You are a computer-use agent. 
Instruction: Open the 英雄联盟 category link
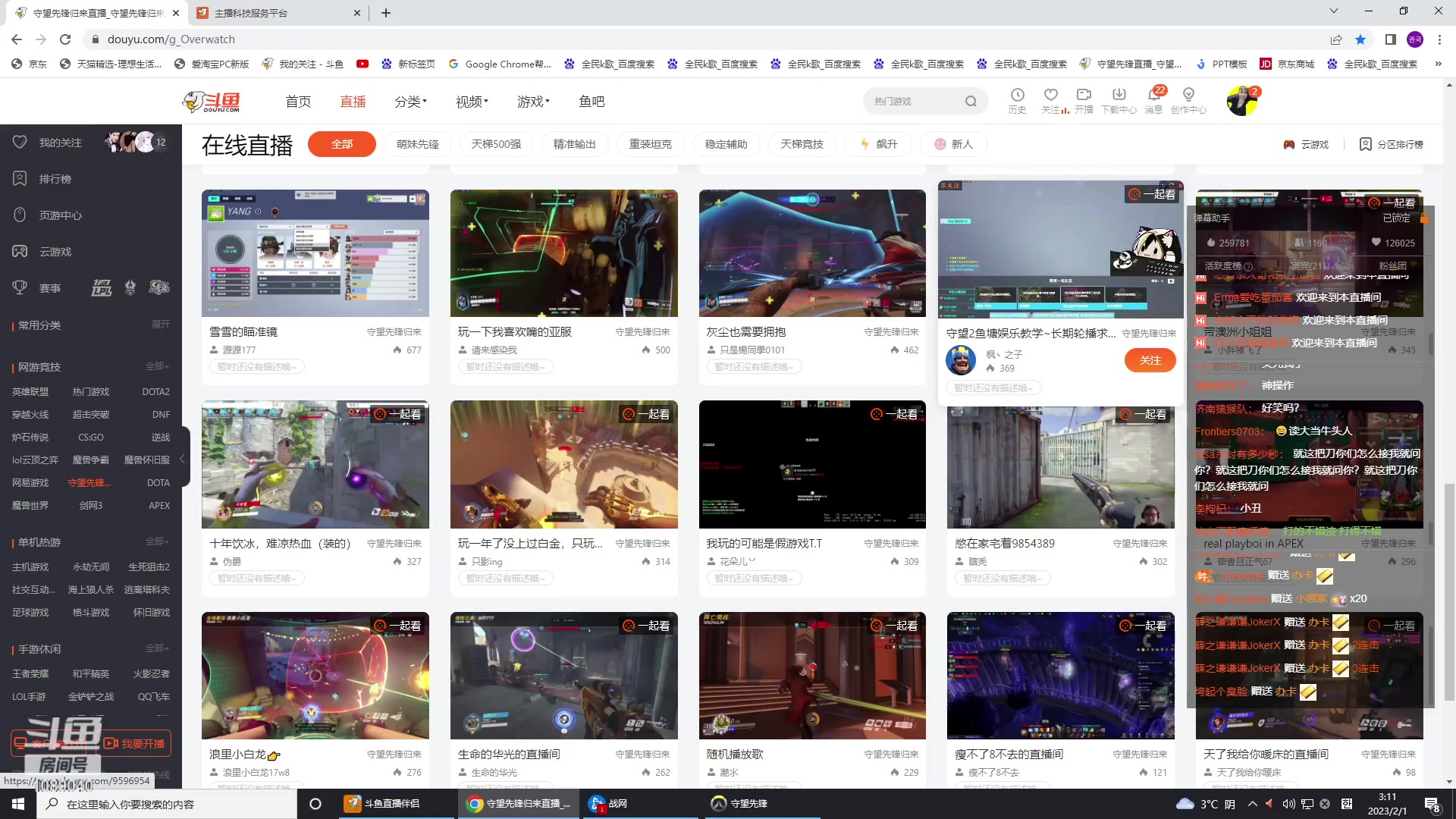point(30,392)
